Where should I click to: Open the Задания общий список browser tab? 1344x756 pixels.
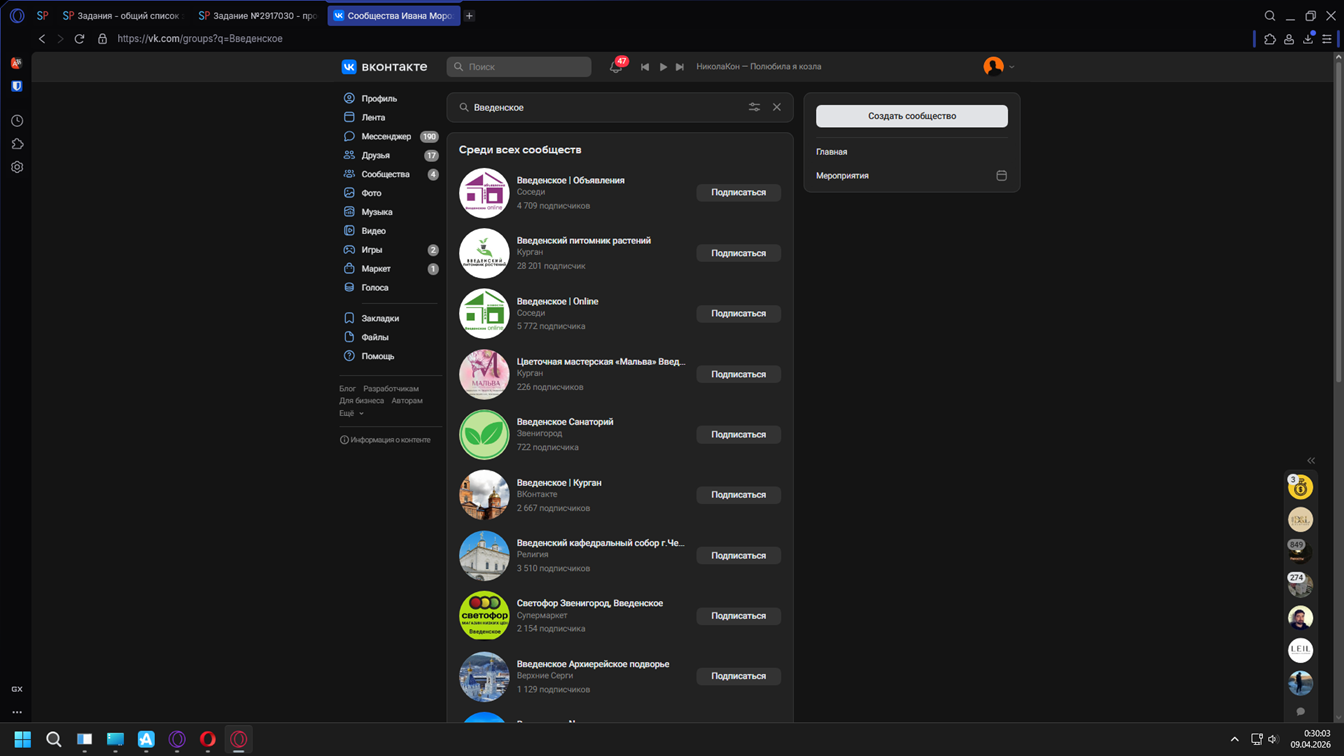(122, 16)
